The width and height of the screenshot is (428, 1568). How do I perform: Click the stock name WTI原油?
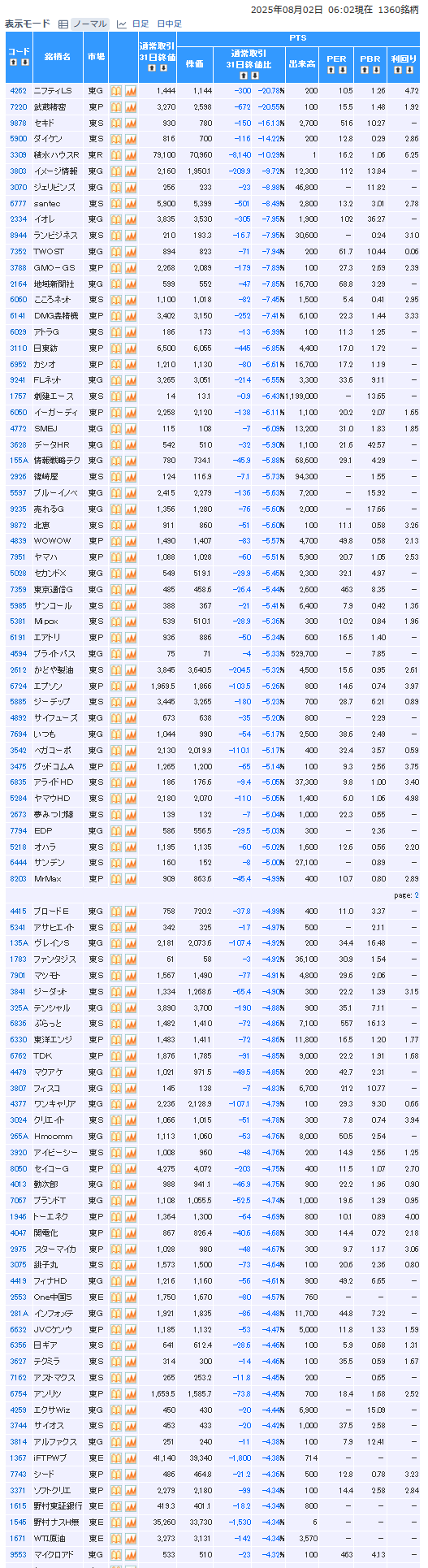pos(50,1538)
